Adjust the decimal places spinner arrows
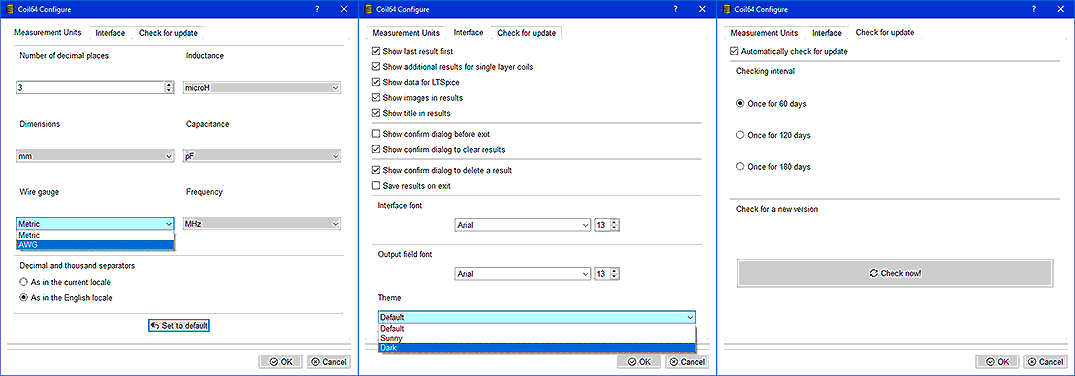 [169, 87]
